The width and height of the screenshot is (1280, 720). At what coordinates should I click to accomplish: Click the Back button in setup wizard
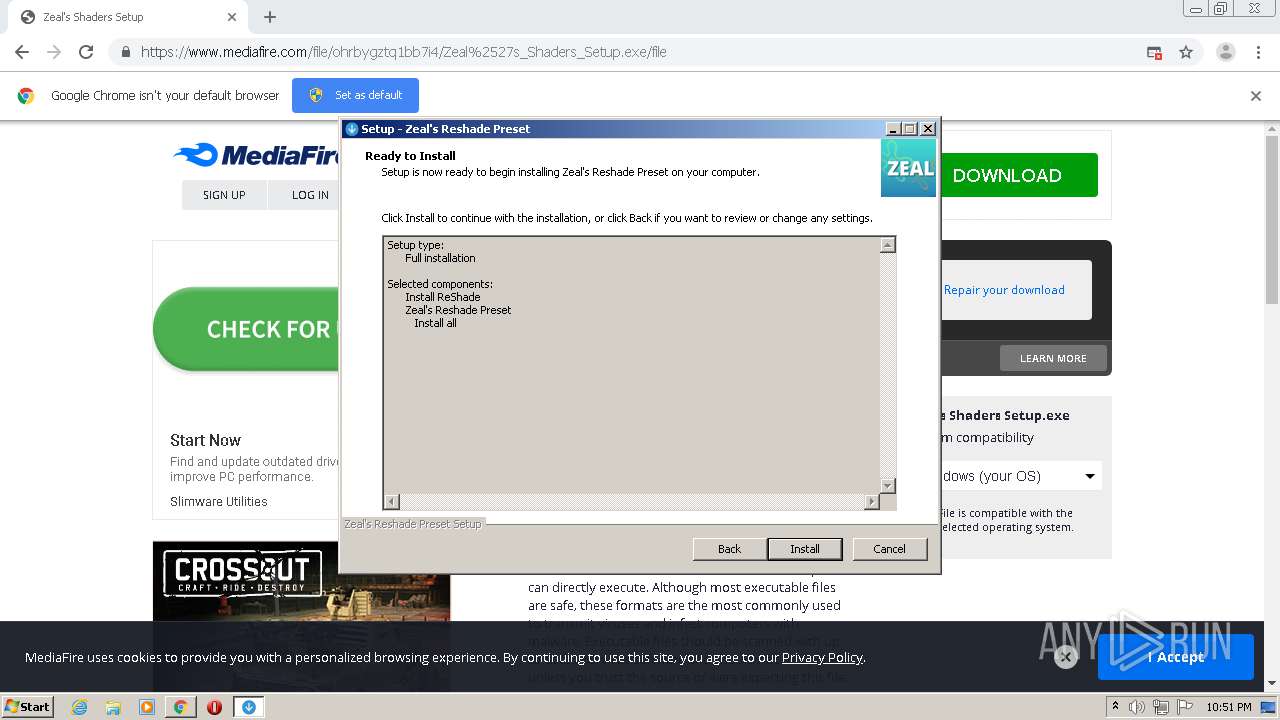point(729,549)
